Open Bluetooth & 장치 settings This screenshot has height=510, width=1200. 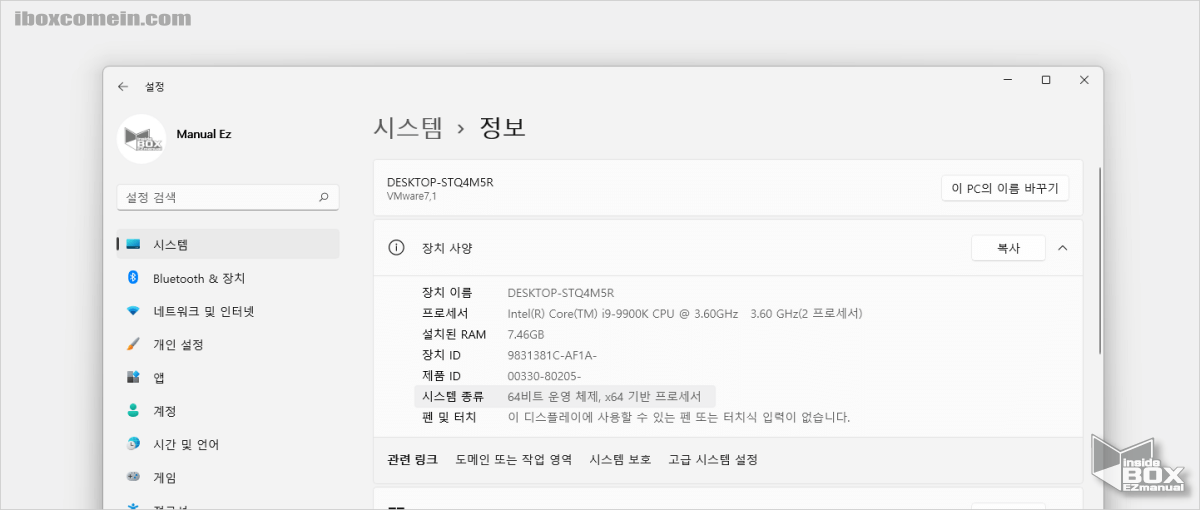click(x=228, y=278)
